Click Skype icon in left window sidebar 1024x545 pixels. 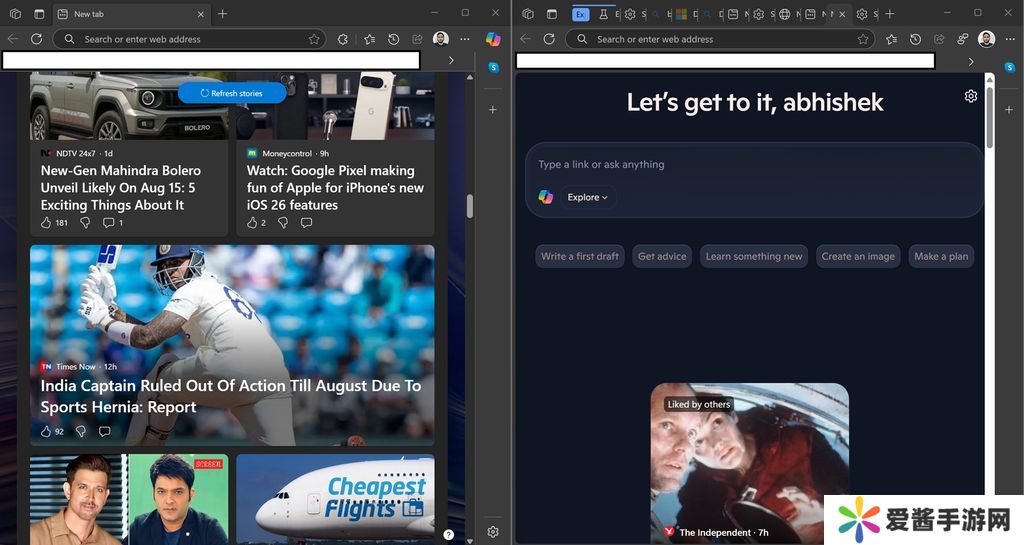[493, 67]
